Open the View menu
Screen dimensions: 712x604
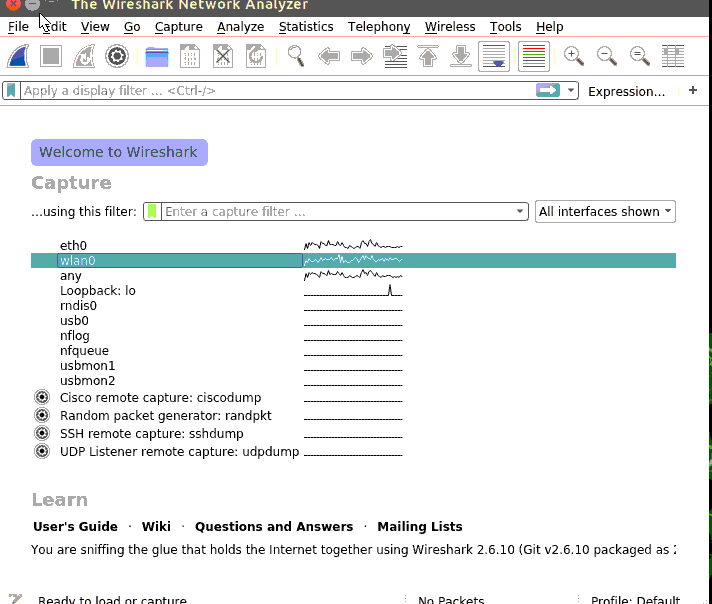95,27
